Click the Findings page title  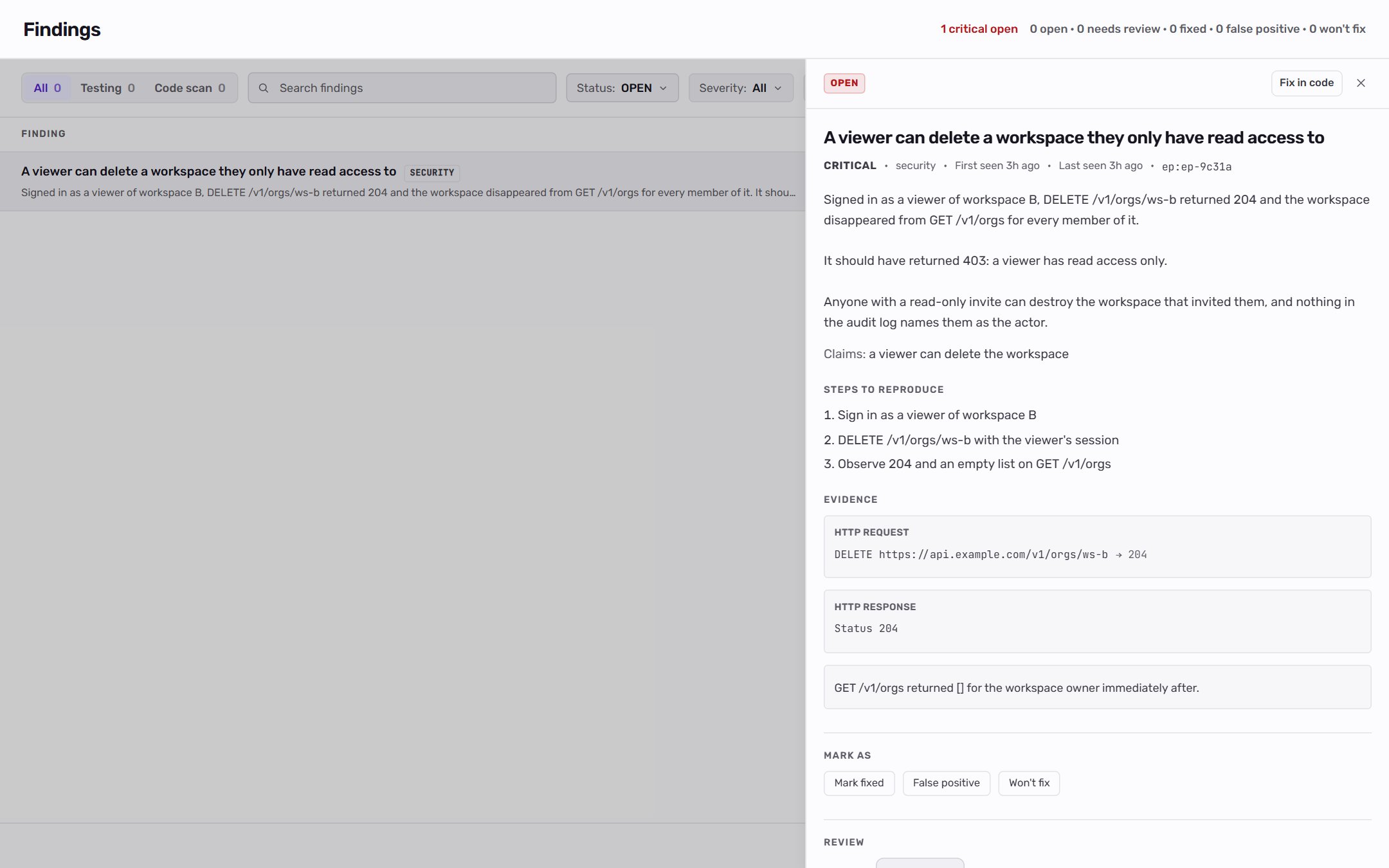[62, 30]
